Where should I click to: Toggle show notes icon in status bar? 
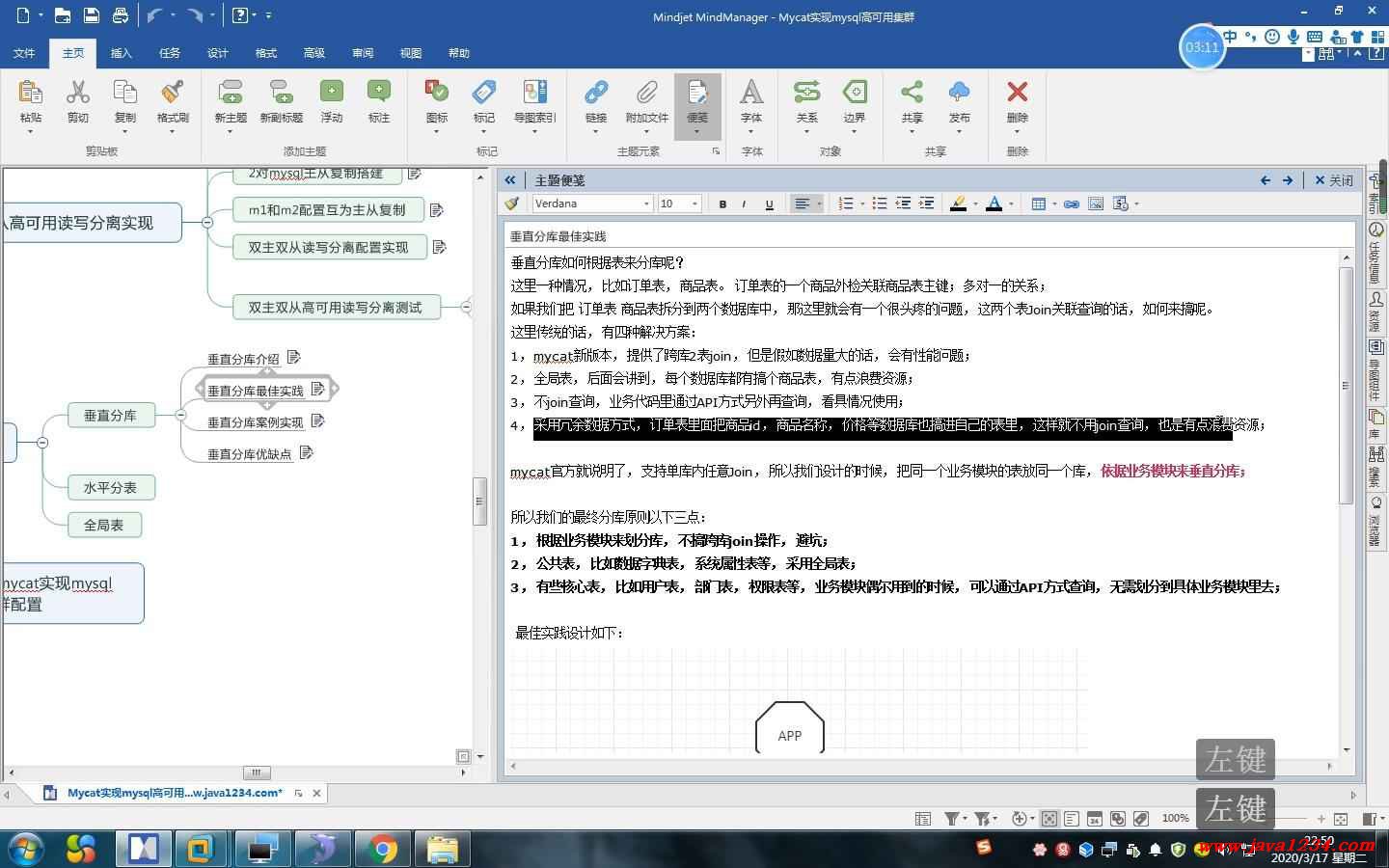[x=1072, y=819]
